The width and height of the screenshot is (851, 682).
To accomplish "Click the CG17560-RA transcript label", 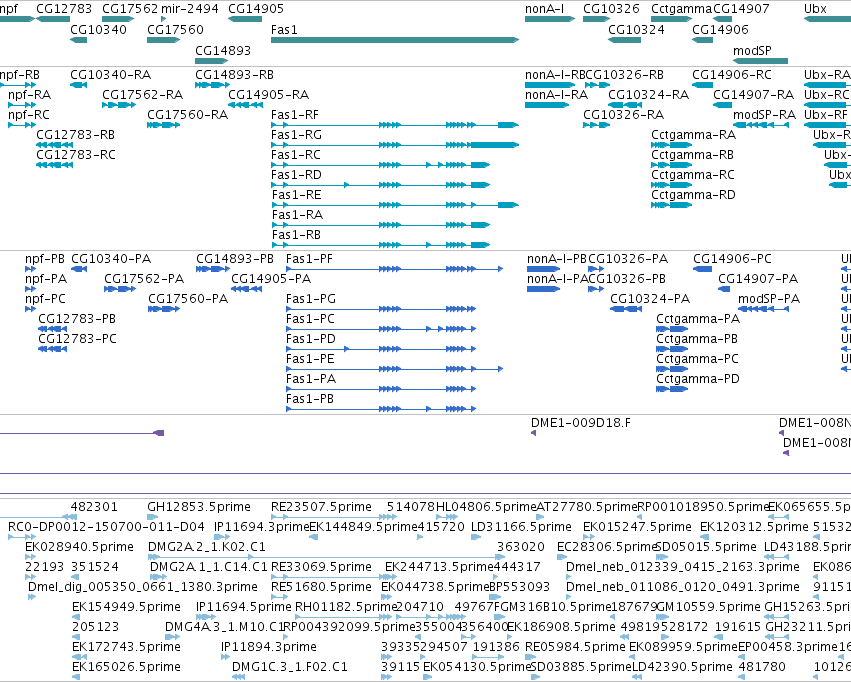I will click(188, 114).
